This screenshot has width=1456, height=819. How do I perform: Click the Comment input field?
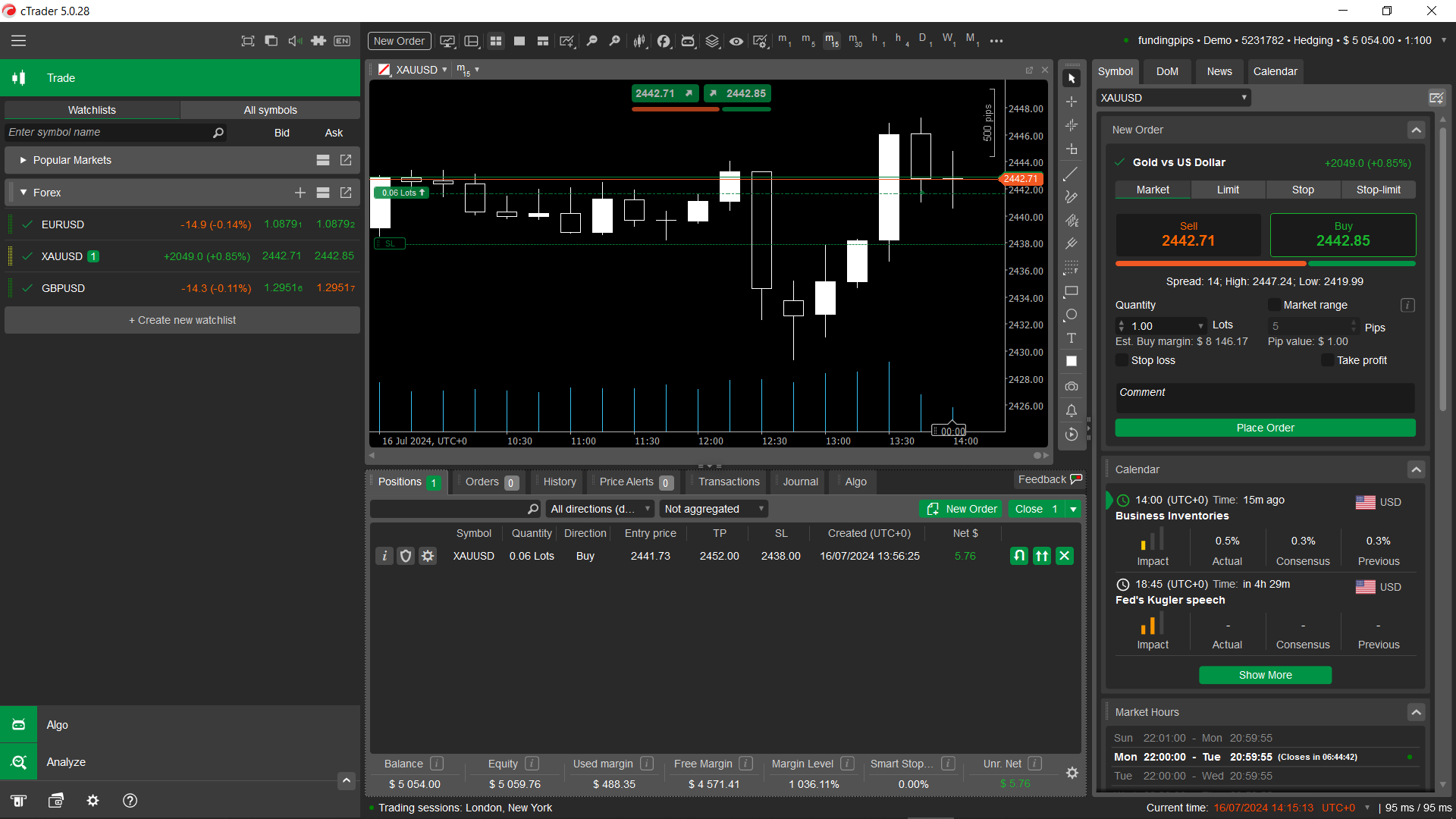tap(1265, 397)
